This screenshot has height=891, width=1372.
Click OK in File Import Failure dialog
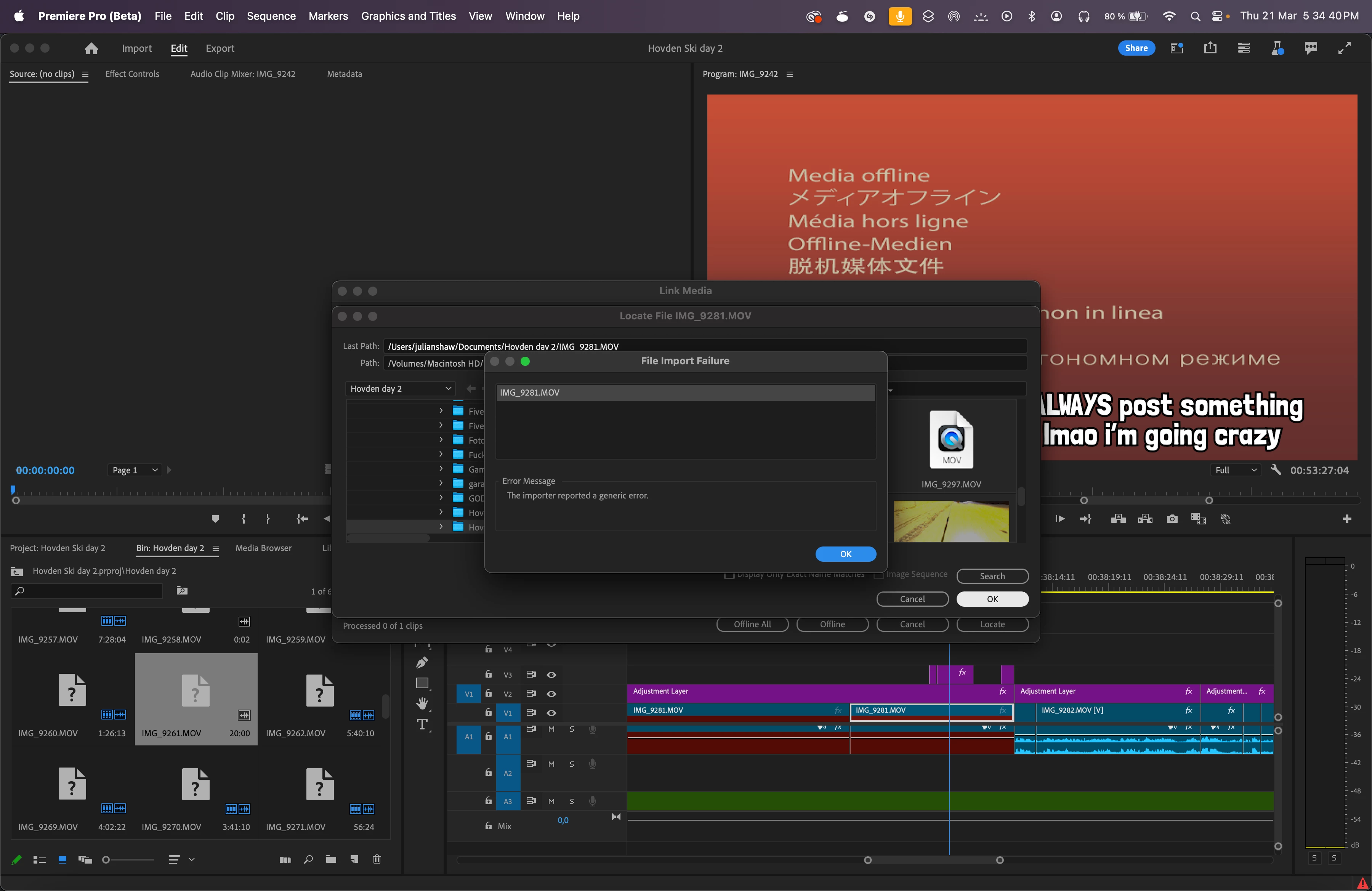click(845, 554)
